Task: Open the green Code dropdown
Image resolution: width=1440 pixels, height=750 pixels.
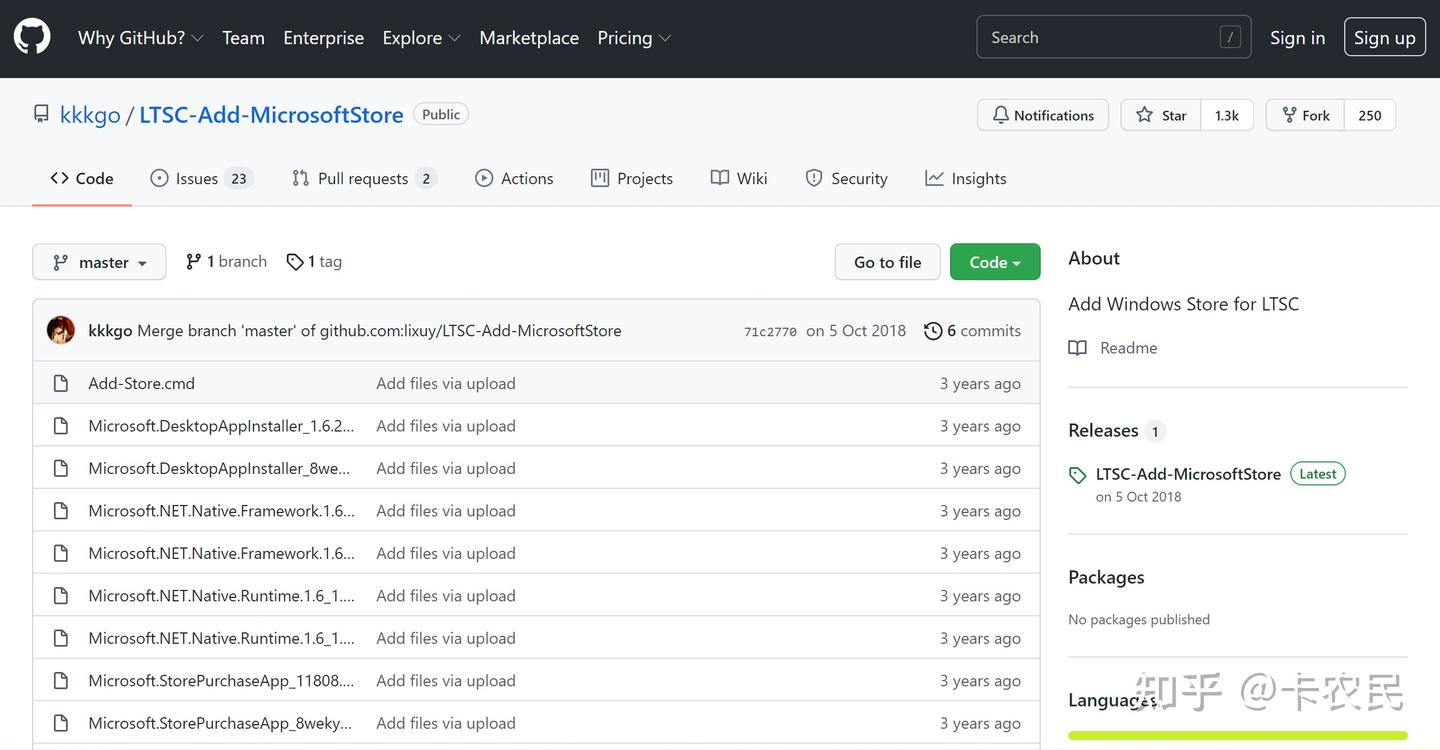Action: [995, 262]
